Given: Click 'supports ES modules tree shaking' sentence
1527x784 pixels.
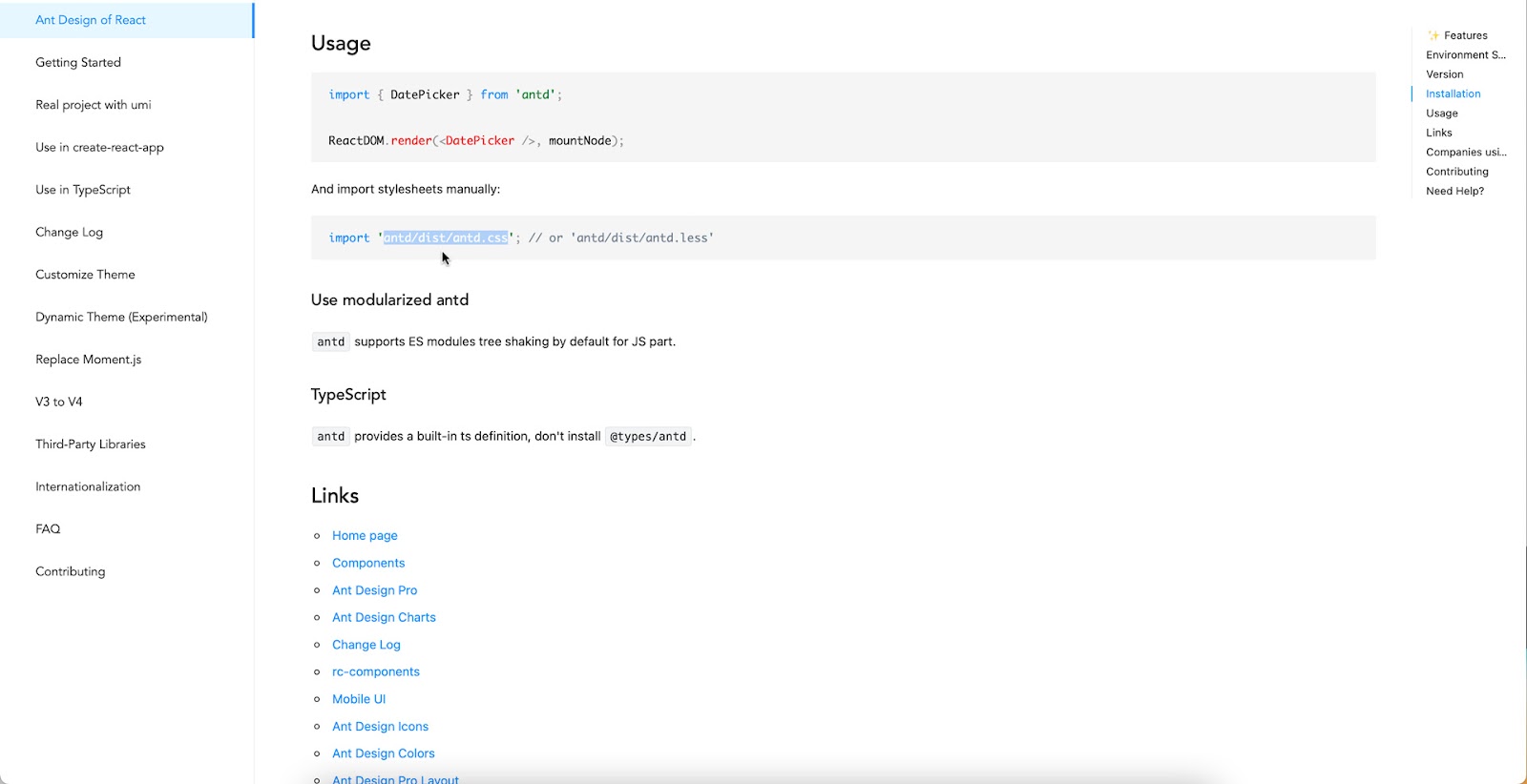Looking at the screenshot, I should pyautogui.click(x=515, y=342).
